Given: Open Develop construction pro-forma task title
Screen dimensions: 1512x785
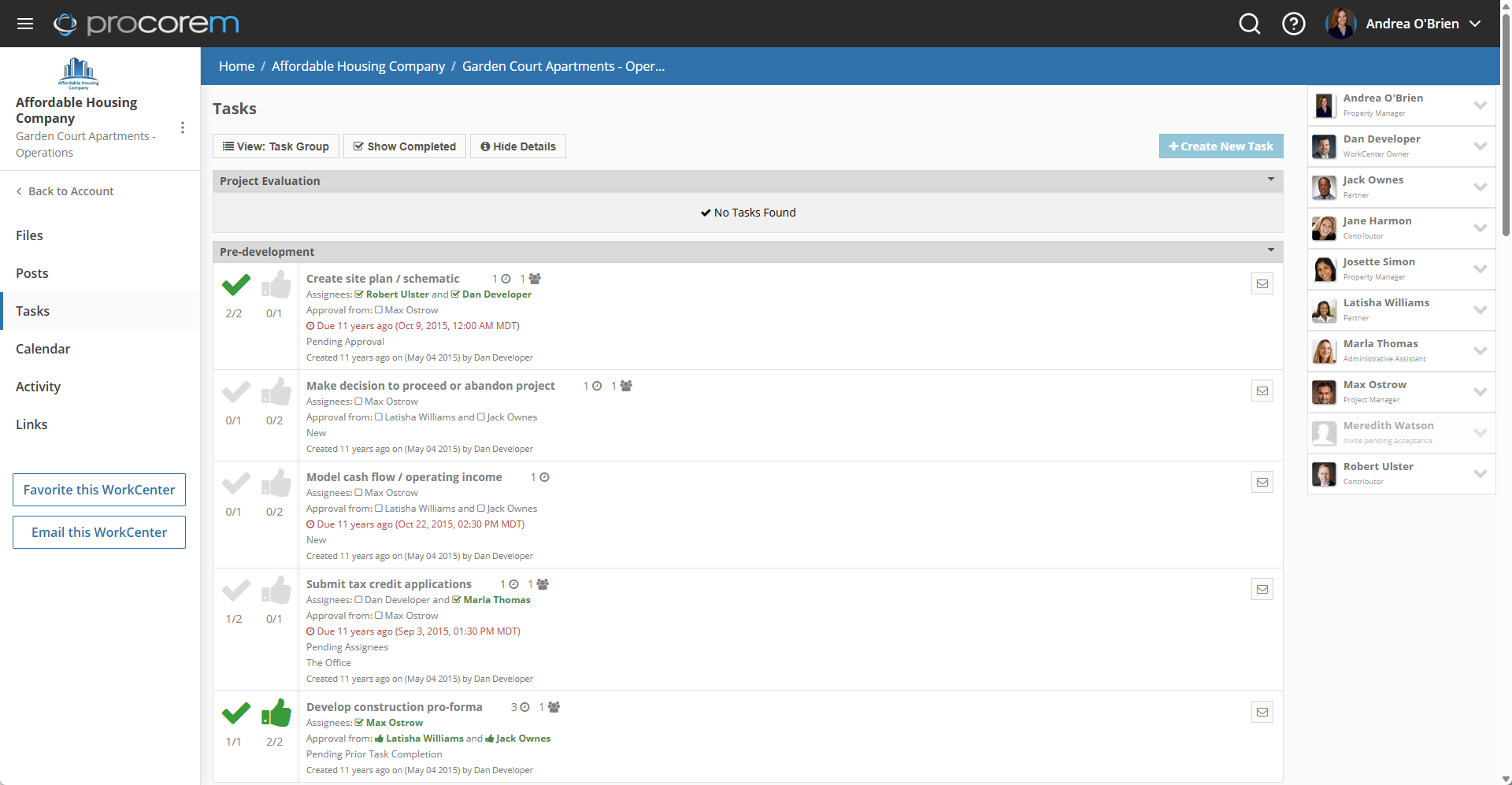Looking at the screenshot, I should (x=394, y=707).
